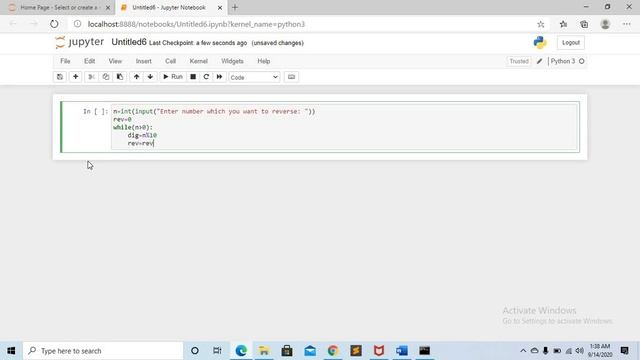Click the Type here to search box
Screen dimensions: 640x360
pos(103,351)
